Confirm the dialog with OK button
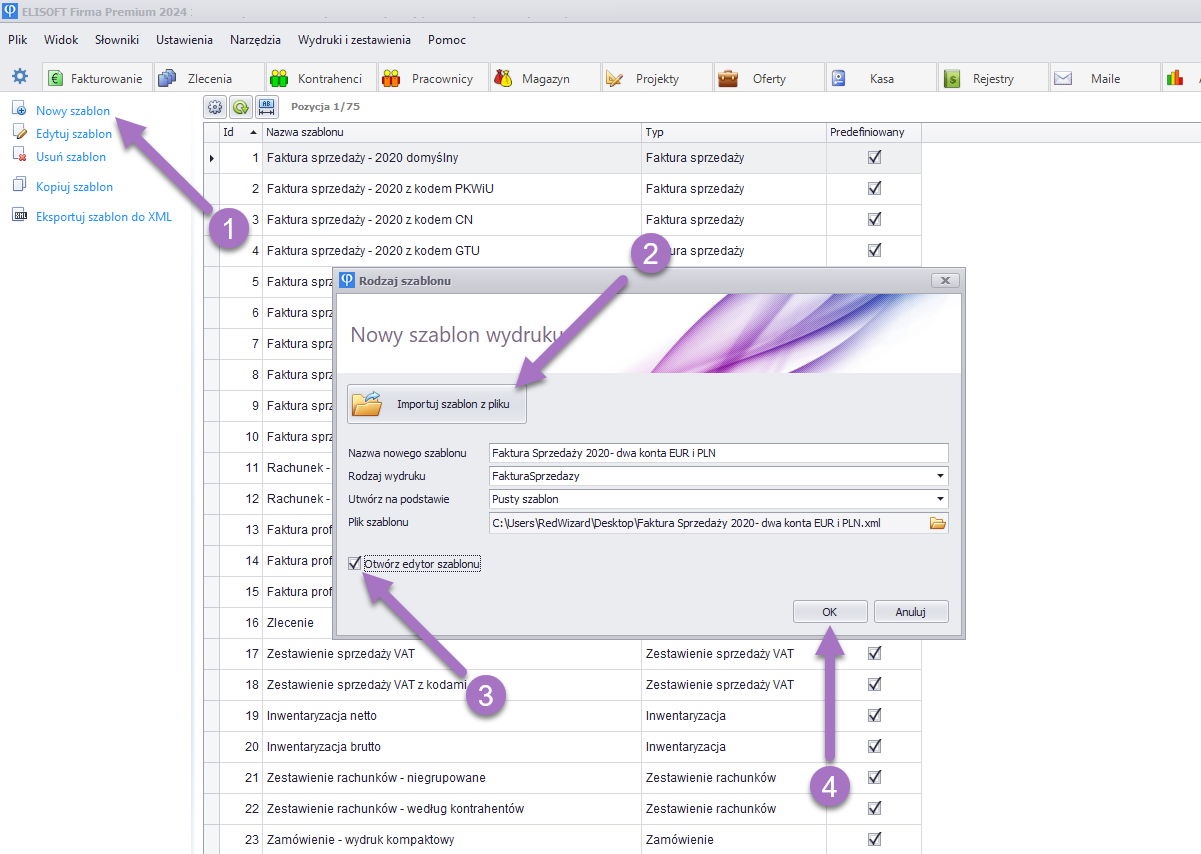 pos(830,612)
